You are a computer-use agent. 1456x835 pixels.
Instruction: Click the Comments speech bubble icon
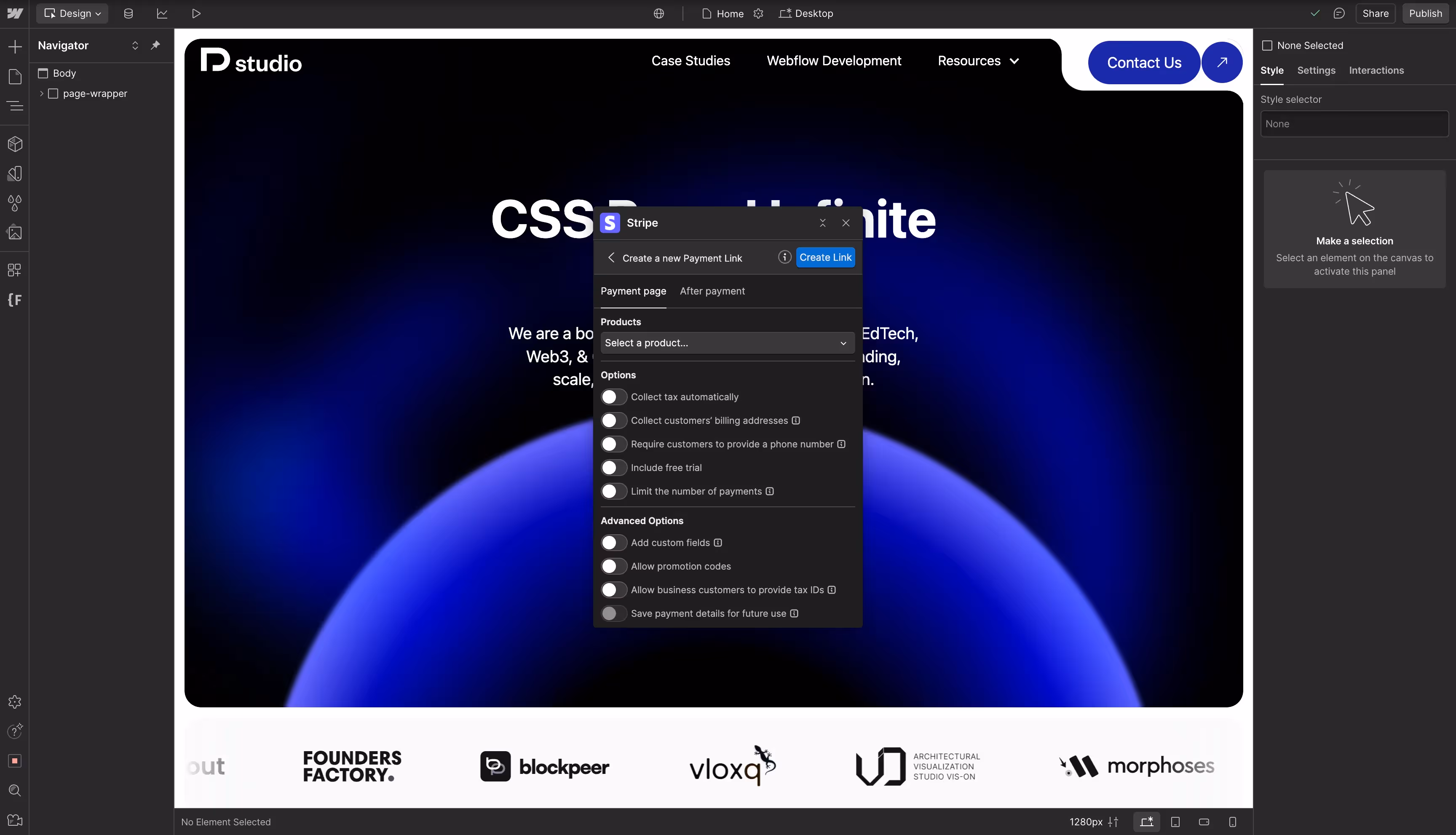[1339, 13]
